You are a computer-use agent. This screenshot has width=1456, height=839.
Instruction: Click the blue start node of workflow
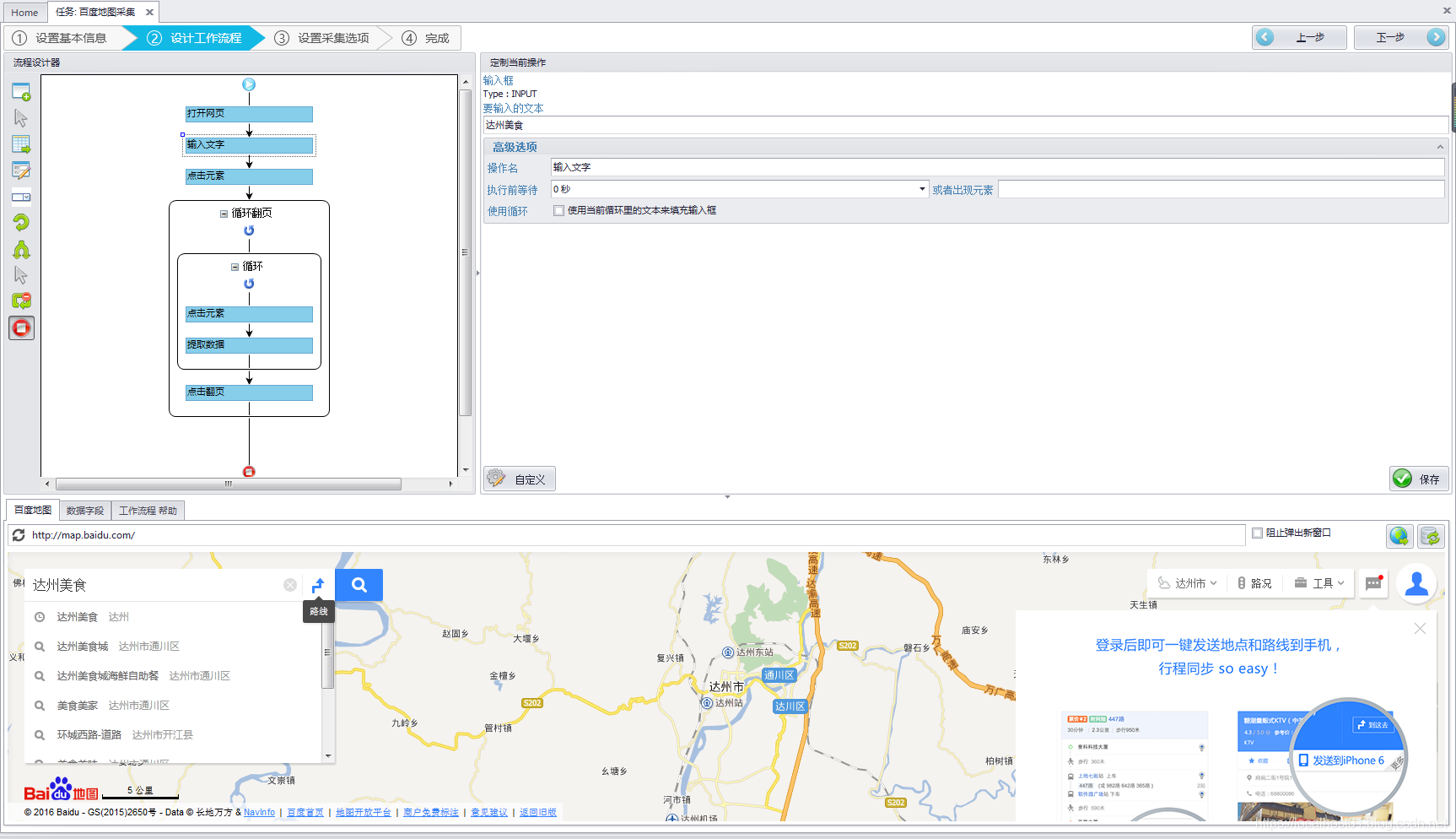pyautogui.click(x=249, y=84)
